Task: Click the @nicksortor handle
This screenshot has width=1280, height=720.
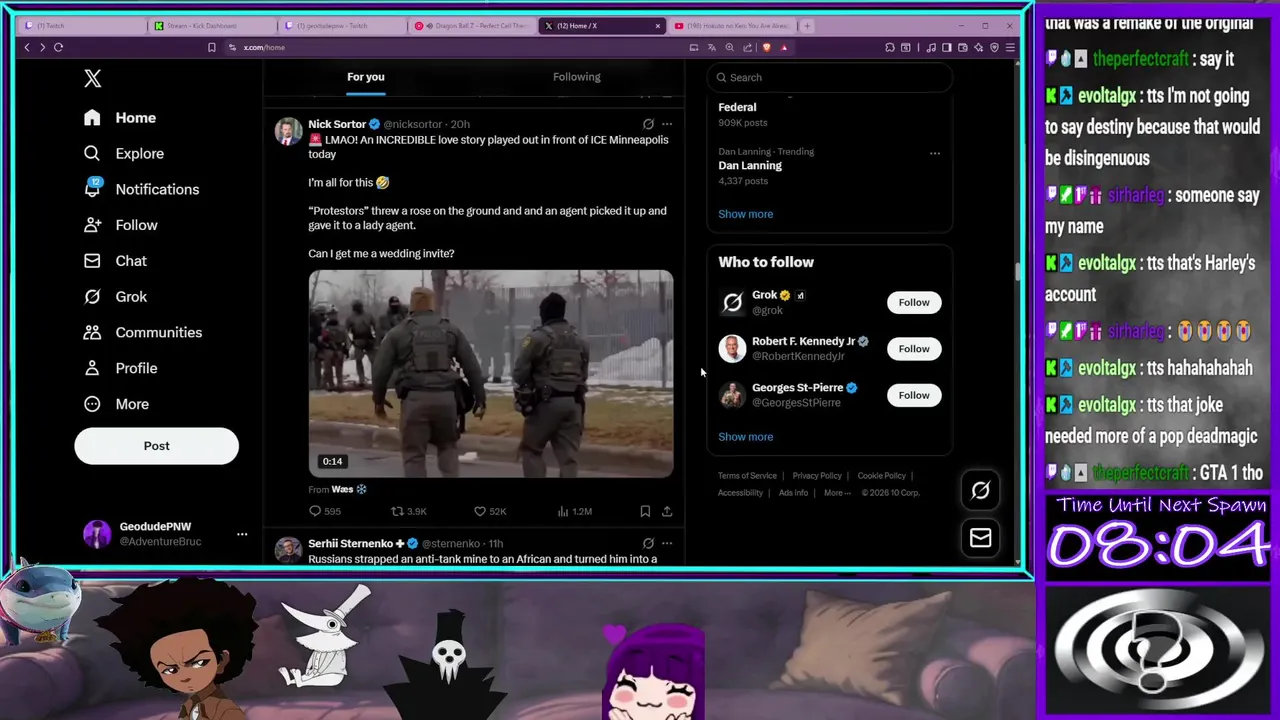Action: [413, 125]
